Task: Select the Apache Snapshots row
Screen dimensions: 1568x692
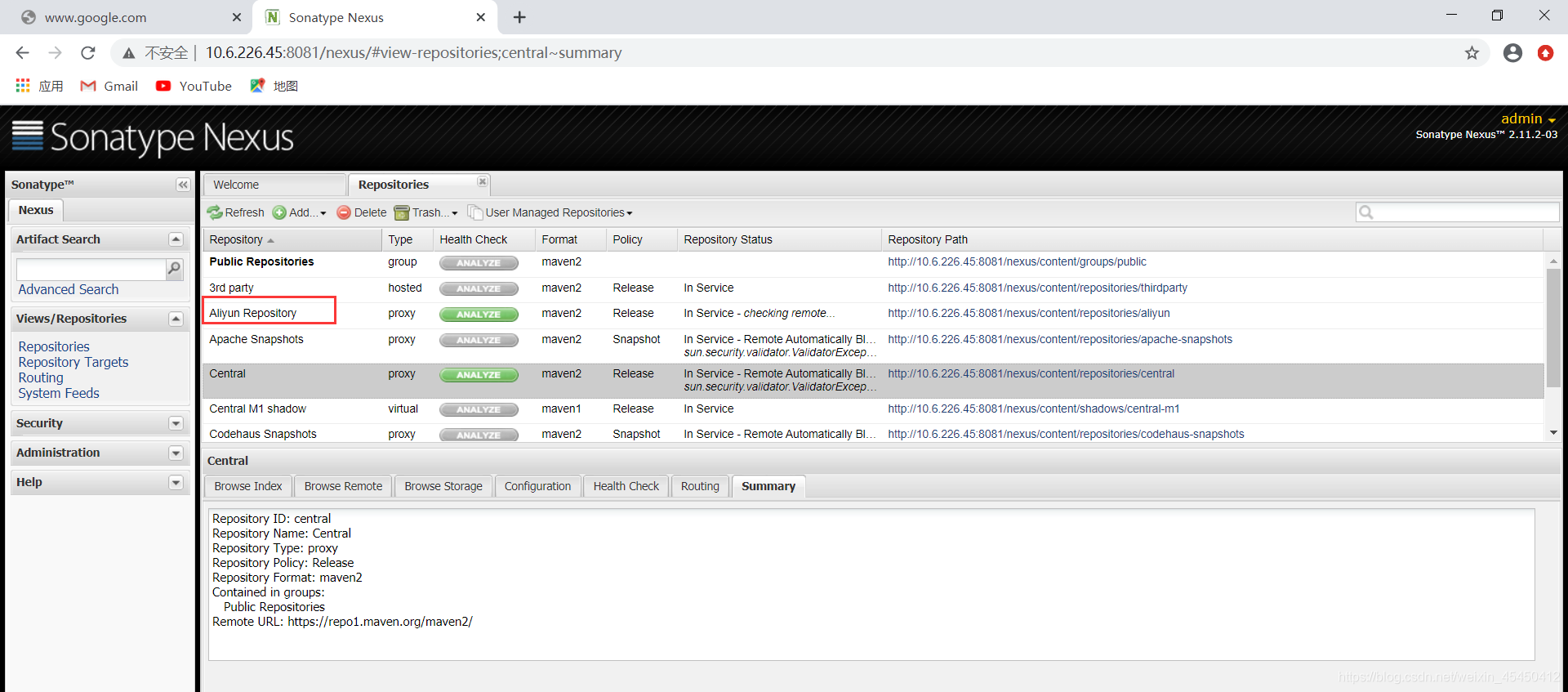Action: click(x=873, y=346)
